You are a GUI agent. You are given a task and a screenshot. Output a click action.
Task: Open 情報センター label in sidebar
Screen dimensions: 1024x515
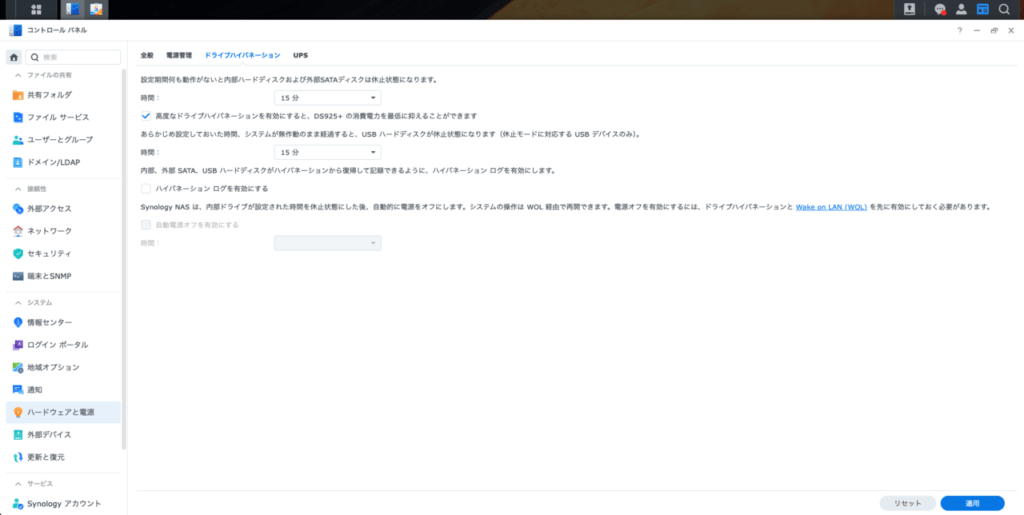50,322
